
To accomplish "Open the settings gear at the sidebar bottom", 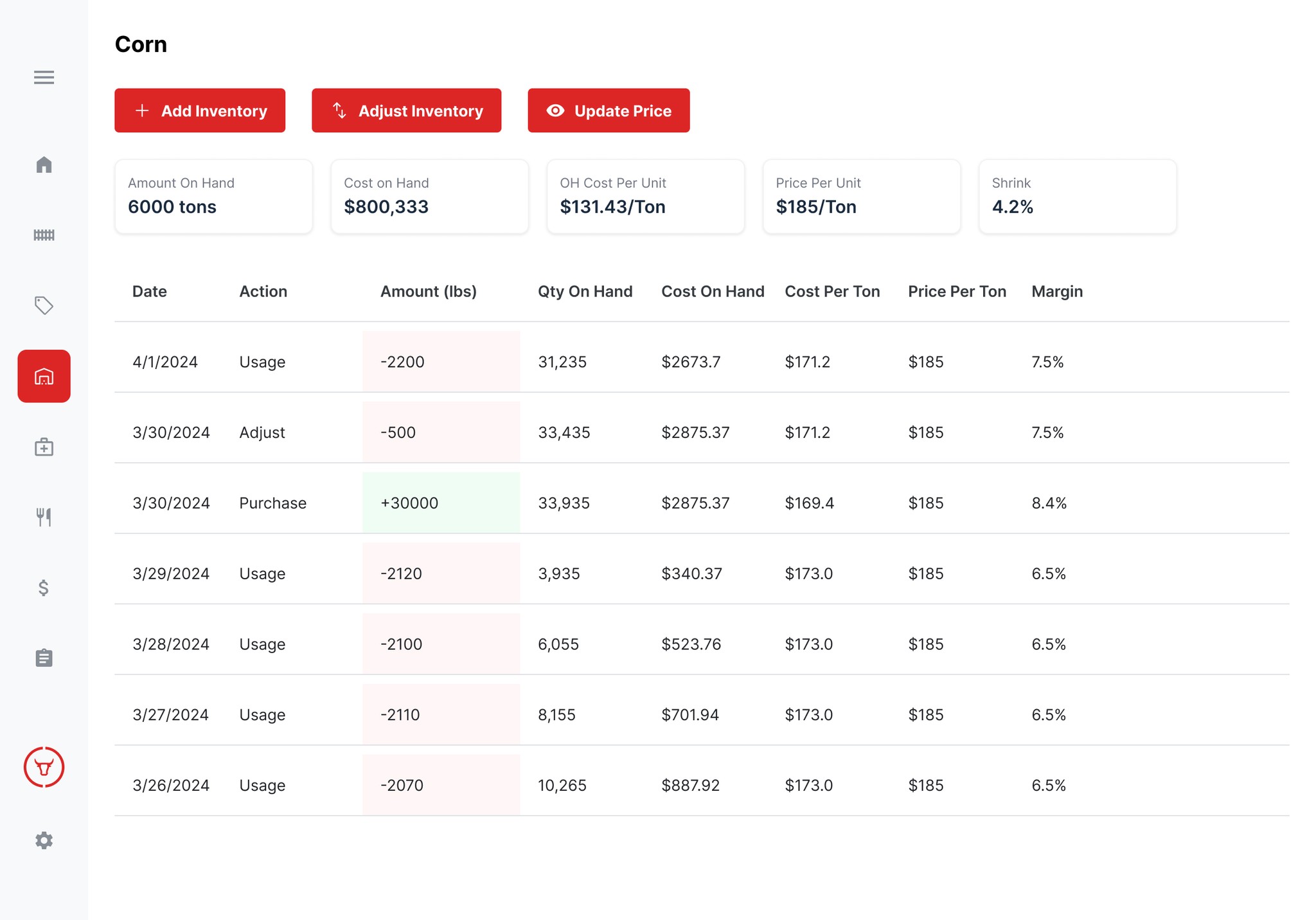I will [44, 840].
